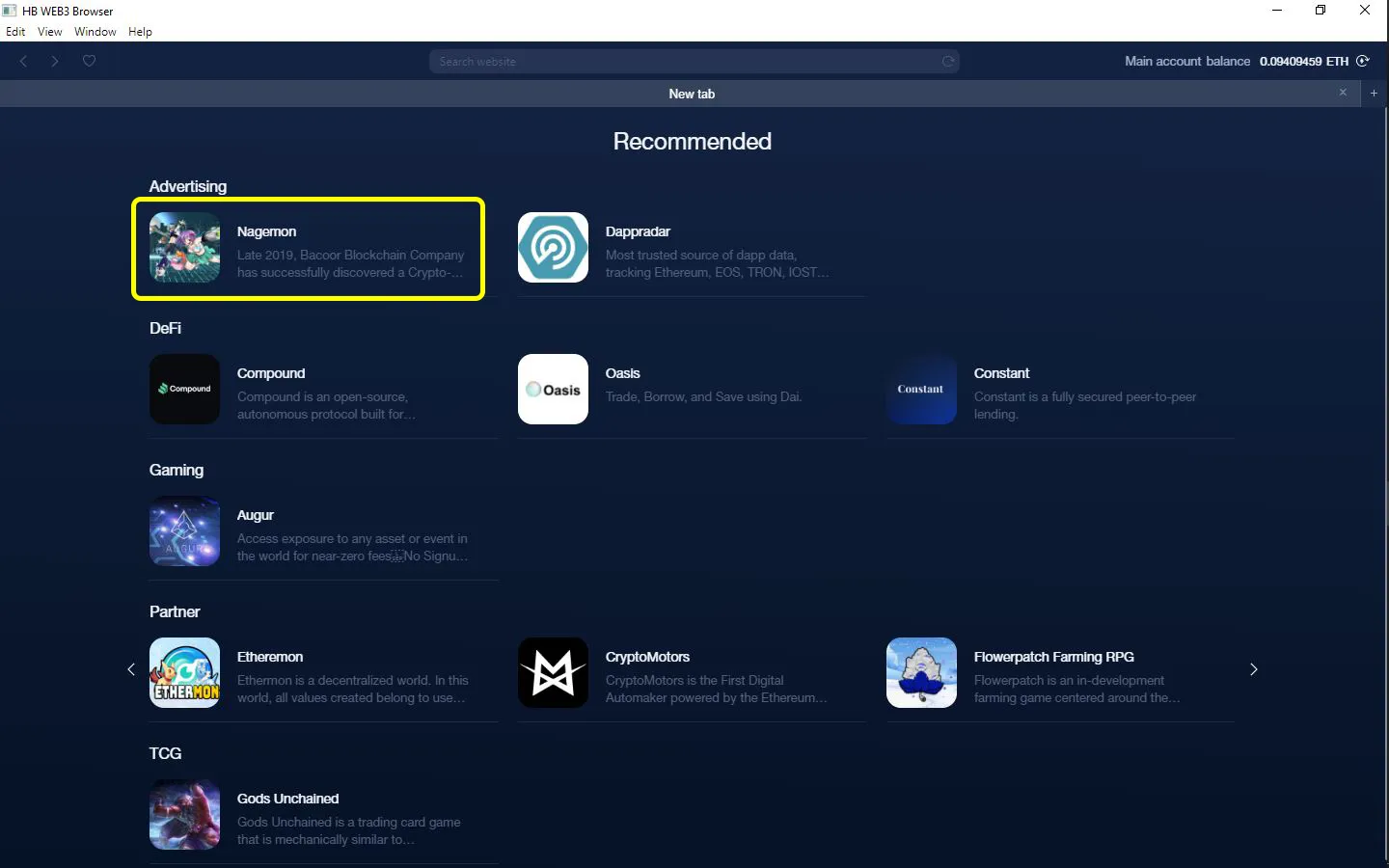The height and width of the screenshot is (868, 1389).
Task: Click the Oasis dapp icon
Action: coord(553,390)
